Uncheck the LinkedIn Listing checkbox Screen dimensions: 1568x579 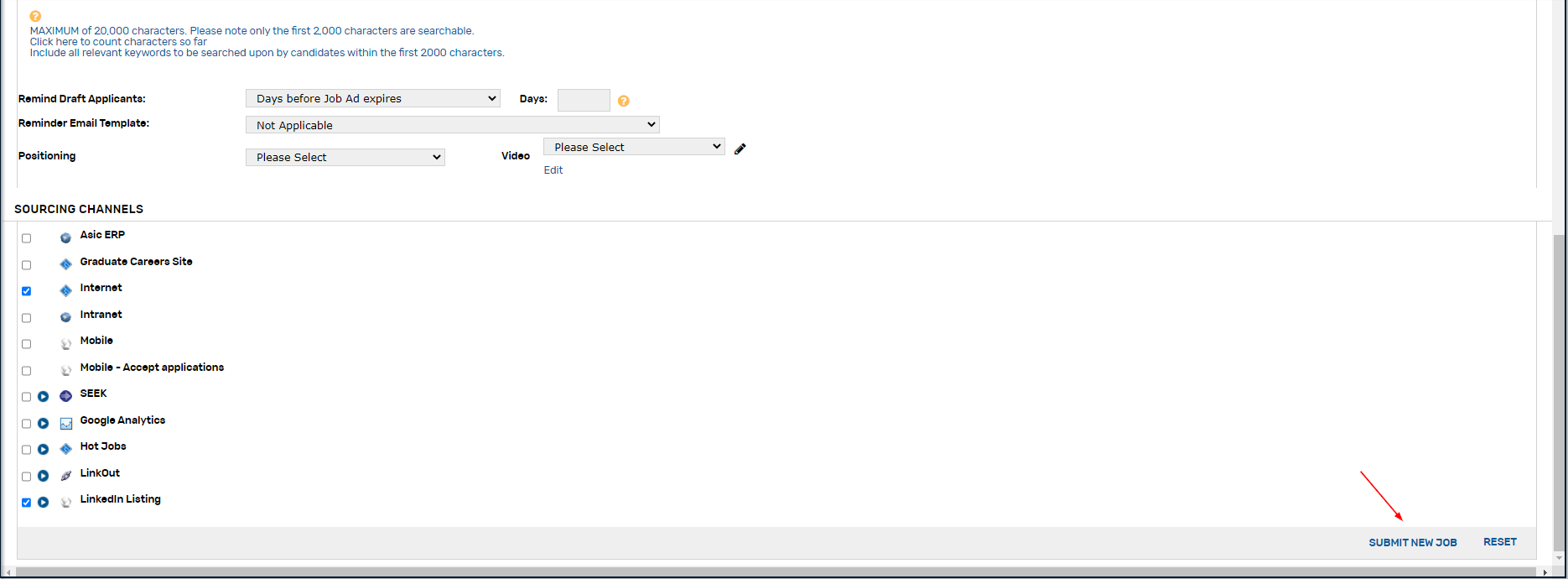[x=26, y=503]
